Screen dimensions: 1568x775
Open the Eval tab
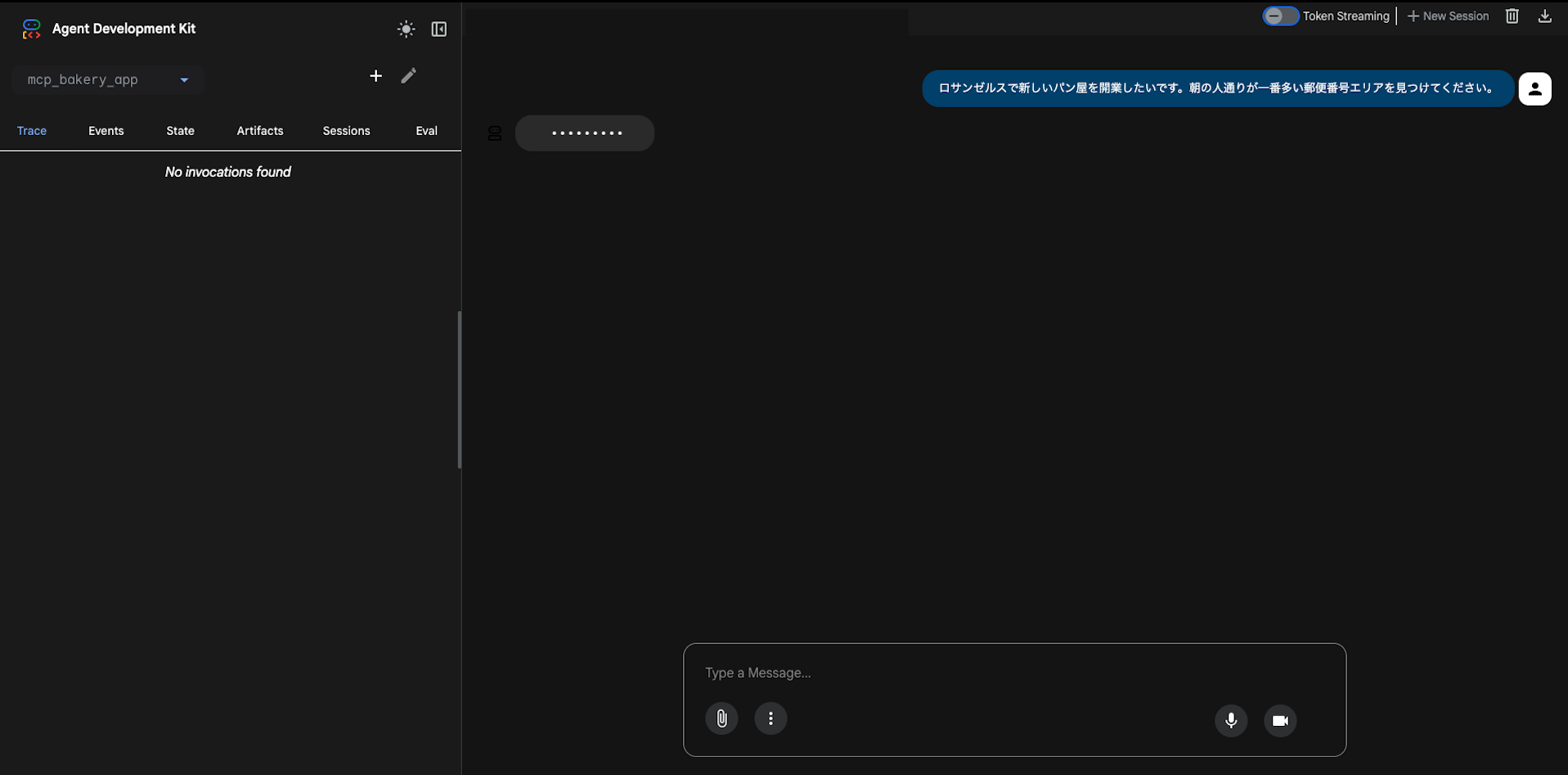tap(426, 131)
